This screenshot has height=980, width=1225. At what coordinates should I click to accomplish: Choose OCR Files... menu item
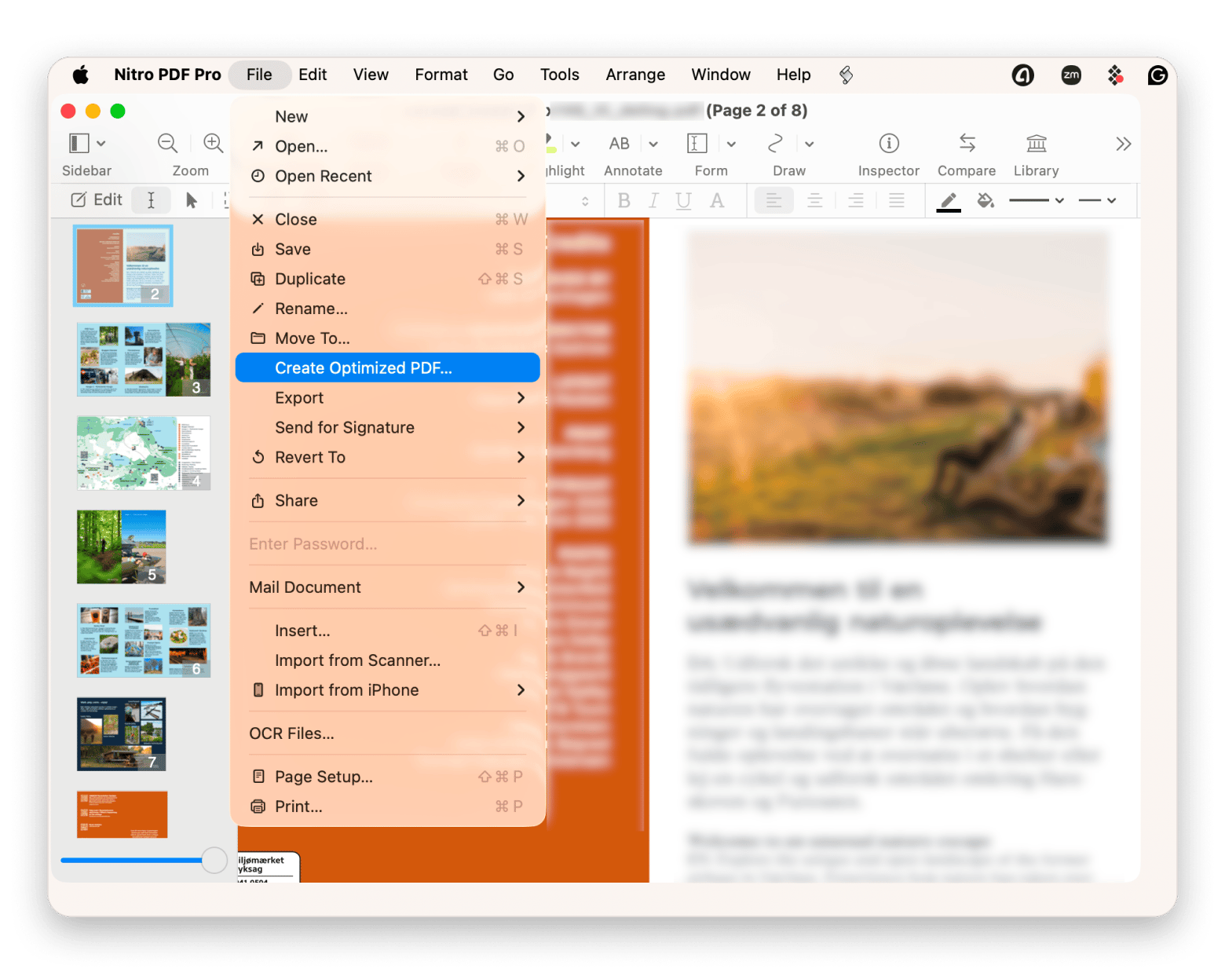click(388, 733)
